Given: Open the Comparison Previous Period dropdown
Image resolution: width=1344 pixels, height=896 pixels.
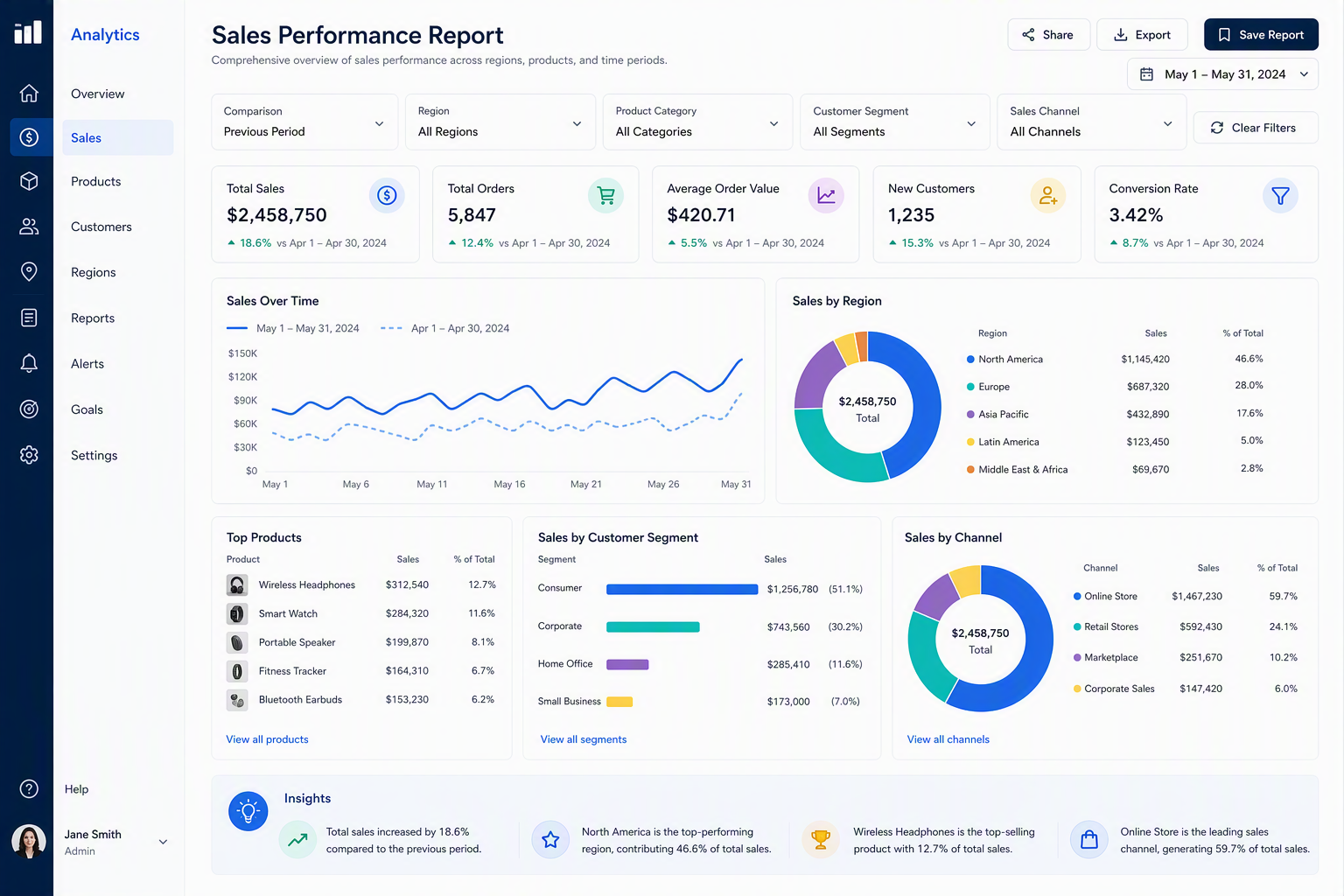Looking at the screenshot, I should pos(304,122).
